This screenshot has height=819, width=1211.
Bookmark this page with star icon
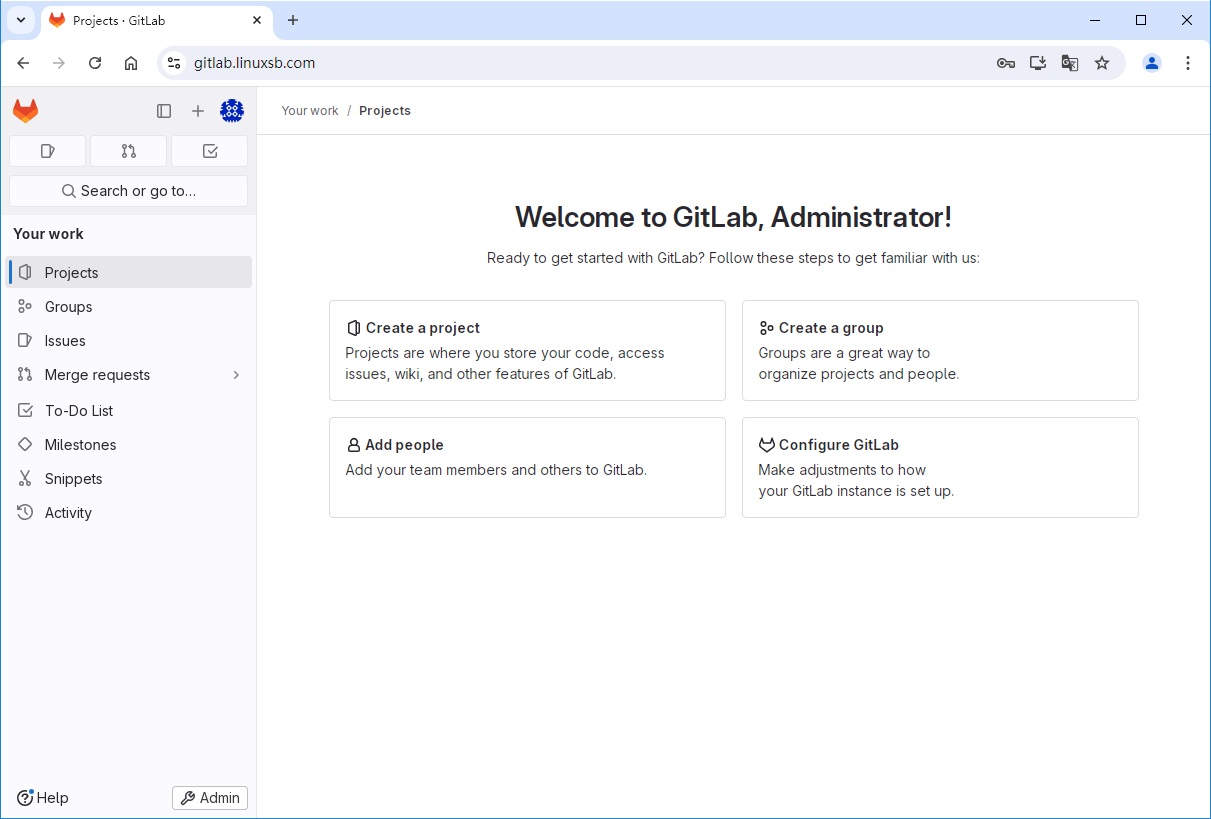1102,63
